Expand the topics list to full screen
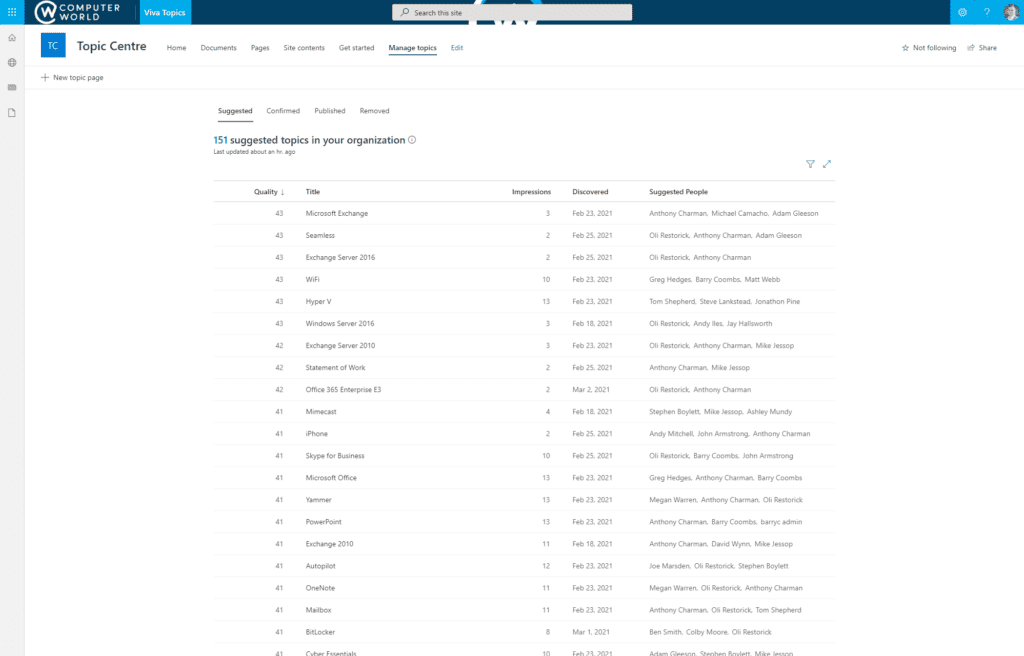The height and width of the screenshot is (656, 1024). click(x=827, y=164)
